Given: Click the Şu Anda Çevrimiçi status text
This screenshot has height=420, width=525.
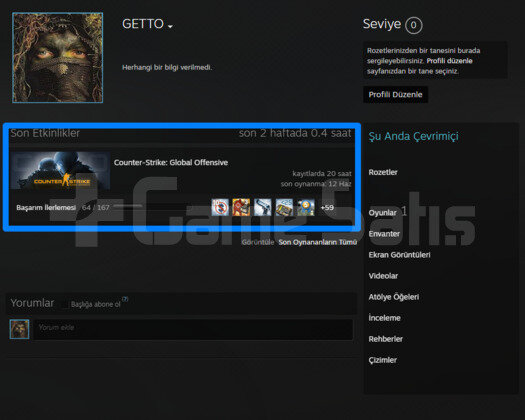Looking at the screenshot, I should coord(413,136).
